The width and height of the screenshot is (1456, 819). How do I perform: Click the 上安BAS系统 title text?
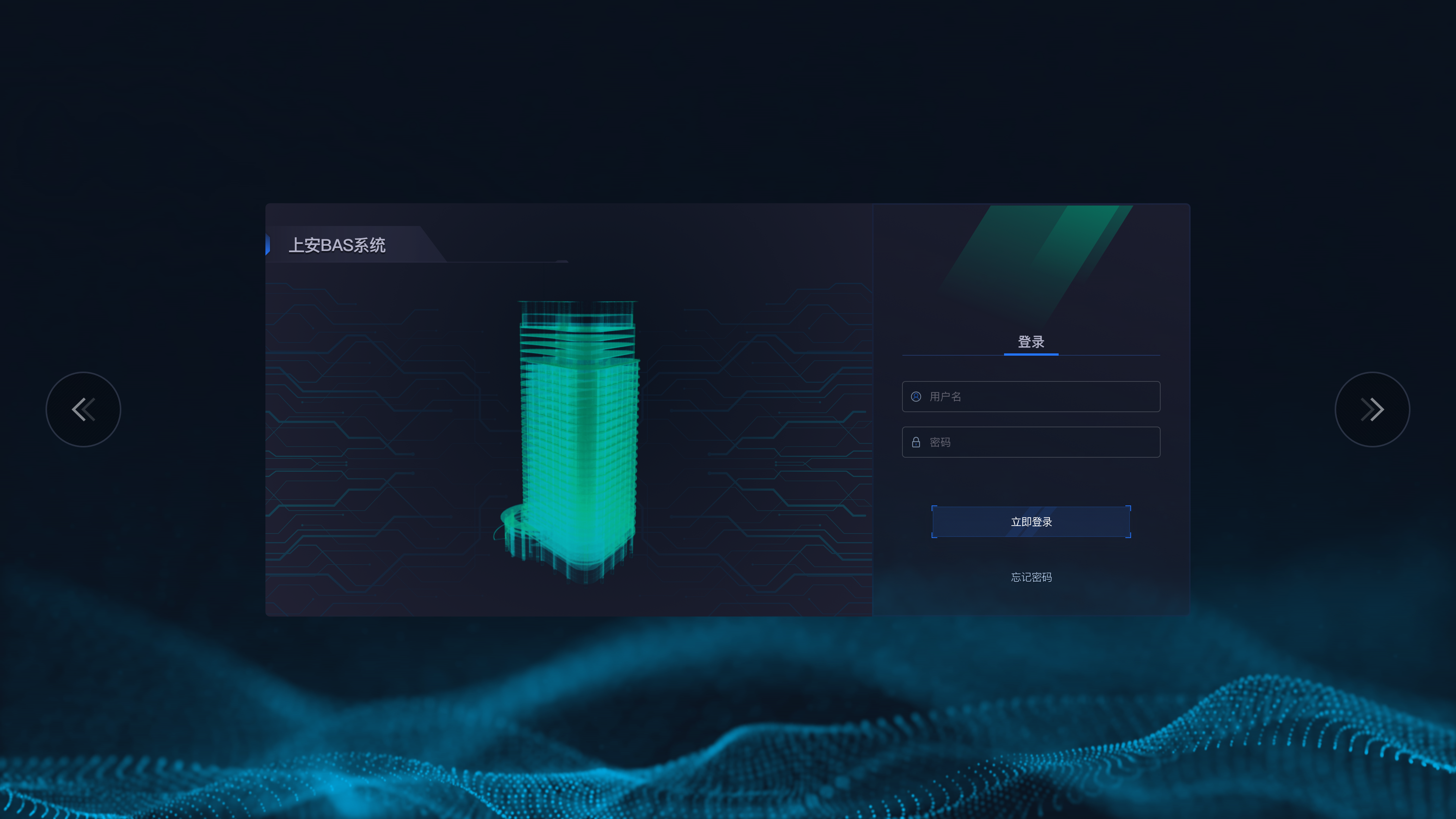coord(337,245)
